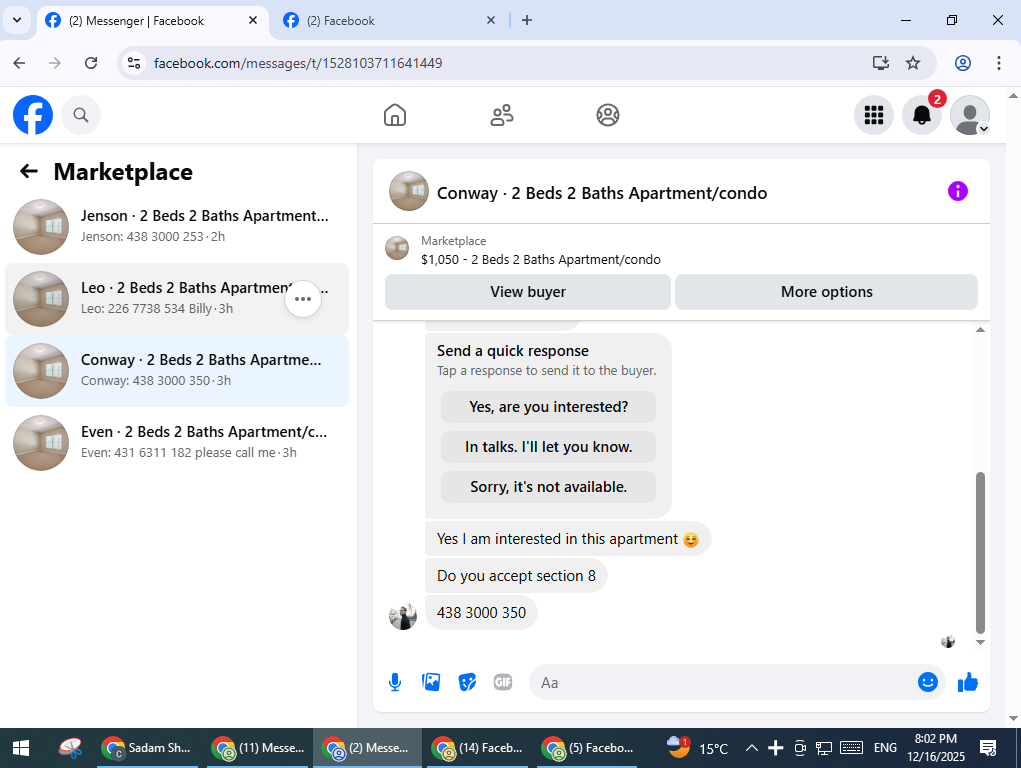Open a new browser tab
This screenshot has height=768, width=1021.
(527, 21)
